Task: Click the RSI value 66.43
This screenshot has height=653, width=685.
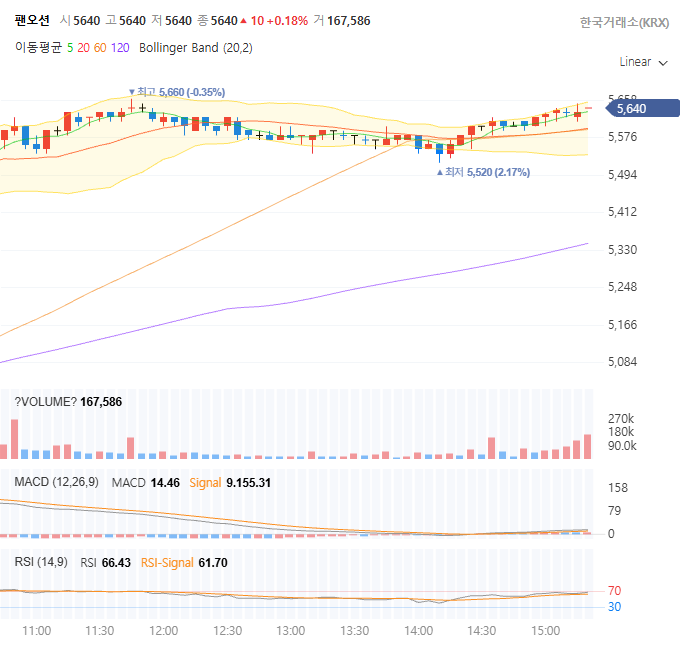Action: (x=116, y=563)
